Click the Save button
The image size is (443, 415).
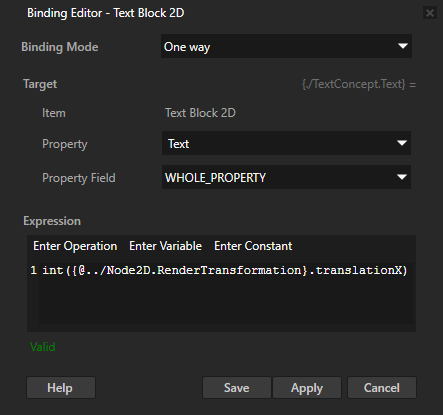coord(237,388)
